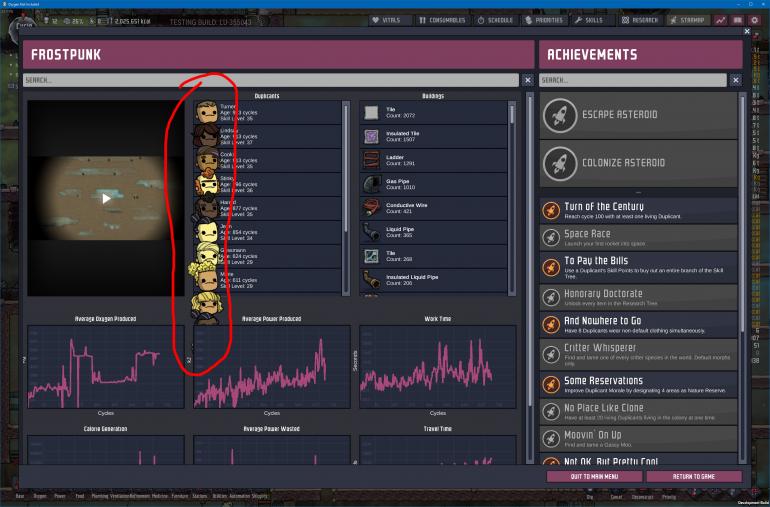Image resolution: width=770 pixels, height=507 pixels.
Task: Click the Critter Whisperer badge icon
Action: 551,354
